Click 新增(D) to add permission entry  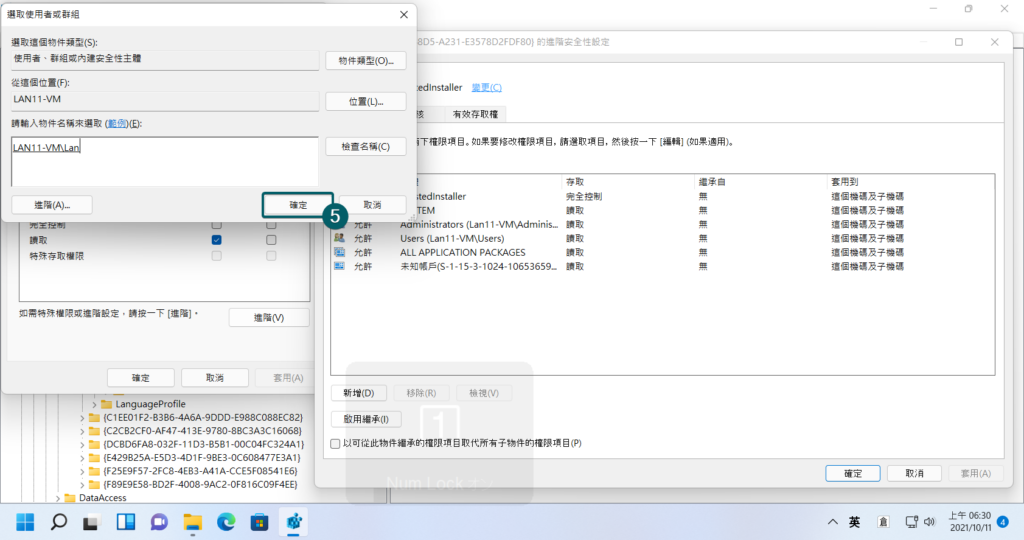[359, 393]
